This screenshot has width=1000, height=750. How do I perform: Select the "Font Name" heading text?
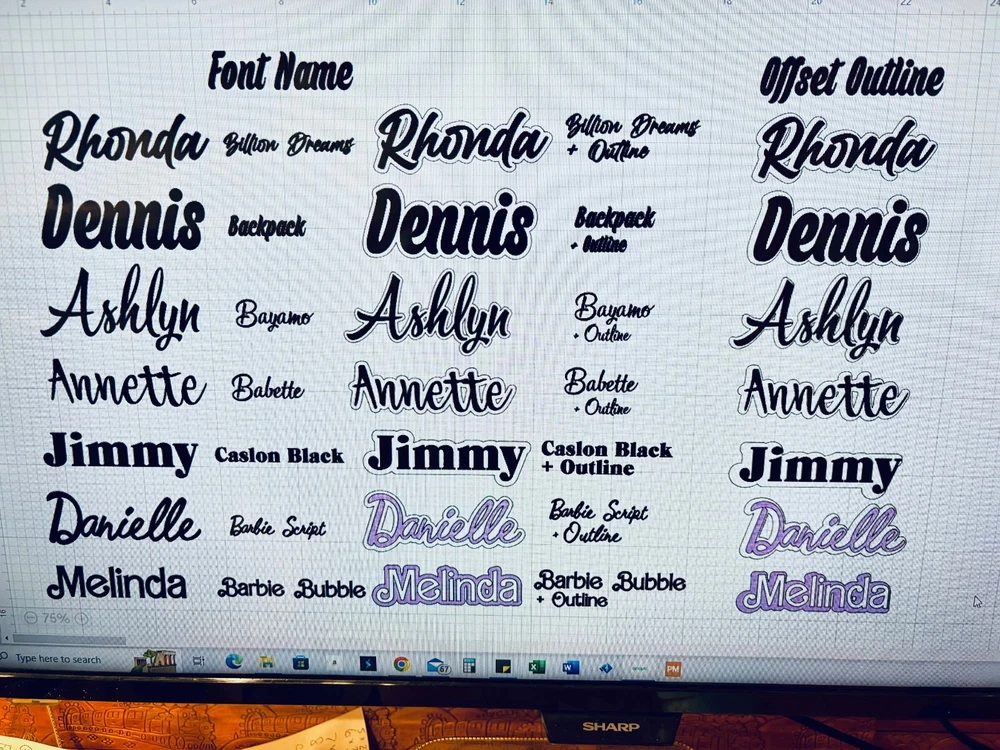click(x=280, y=72)
